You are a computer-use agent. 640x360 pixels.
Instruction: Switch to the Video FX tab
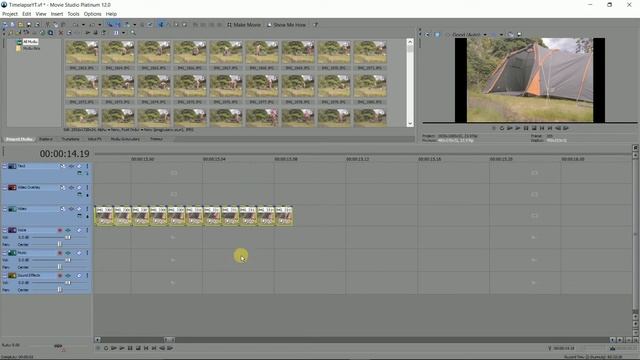[x=95, y=139]
